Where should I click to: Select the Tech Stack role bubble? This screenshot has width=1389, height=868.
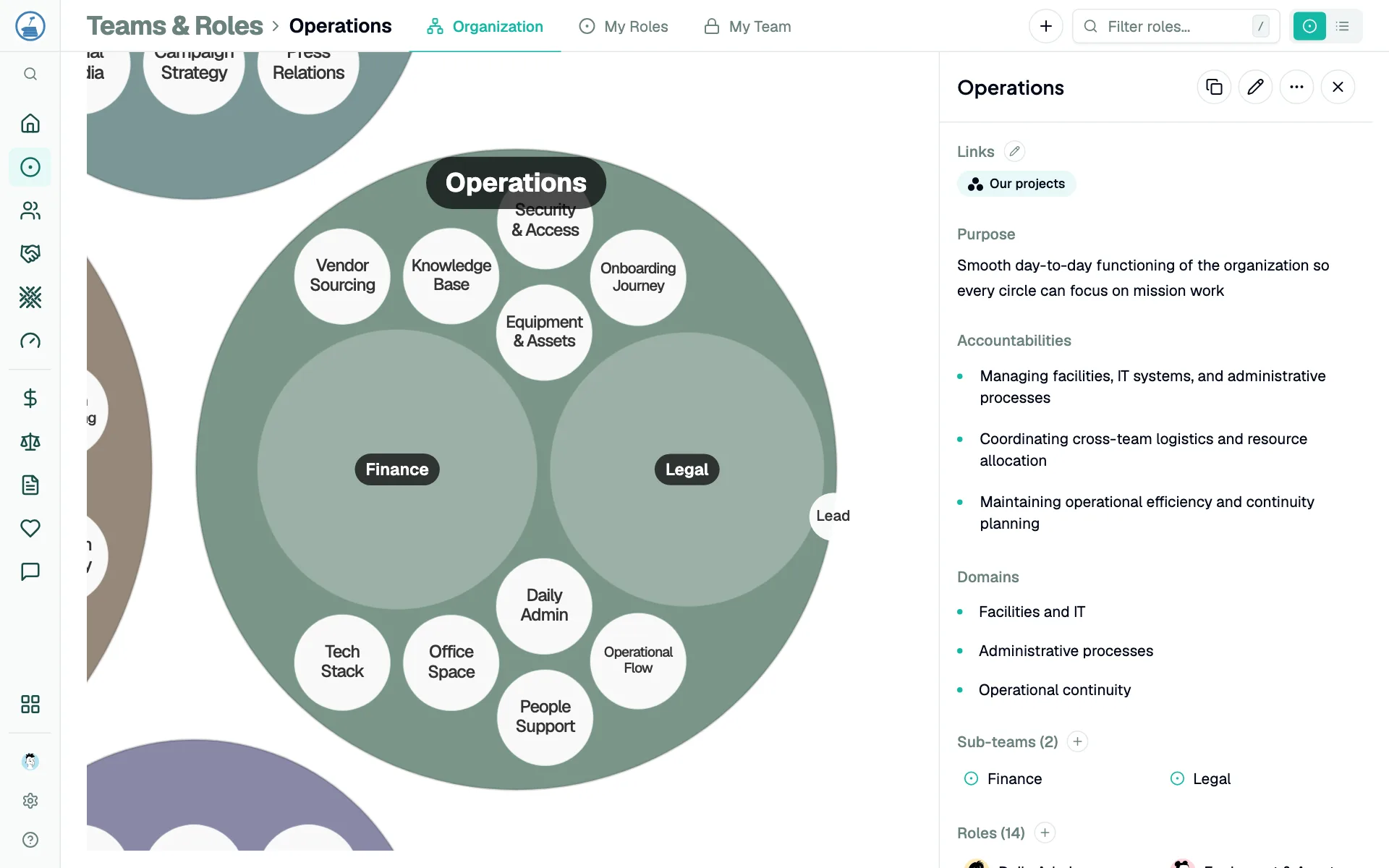[342, 662]
